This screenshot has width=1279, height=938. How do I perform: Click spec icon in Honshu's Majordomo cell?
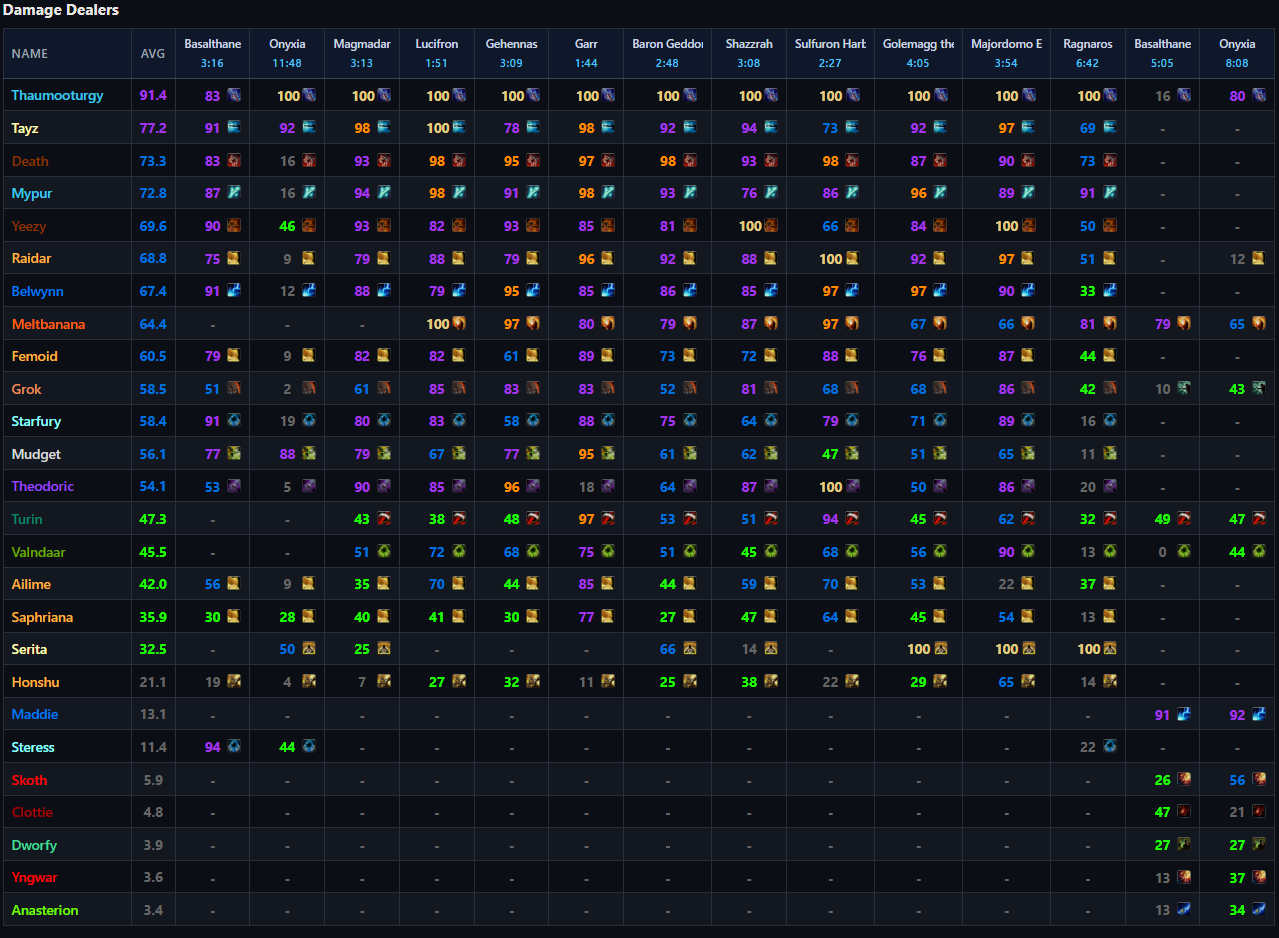1027,682
